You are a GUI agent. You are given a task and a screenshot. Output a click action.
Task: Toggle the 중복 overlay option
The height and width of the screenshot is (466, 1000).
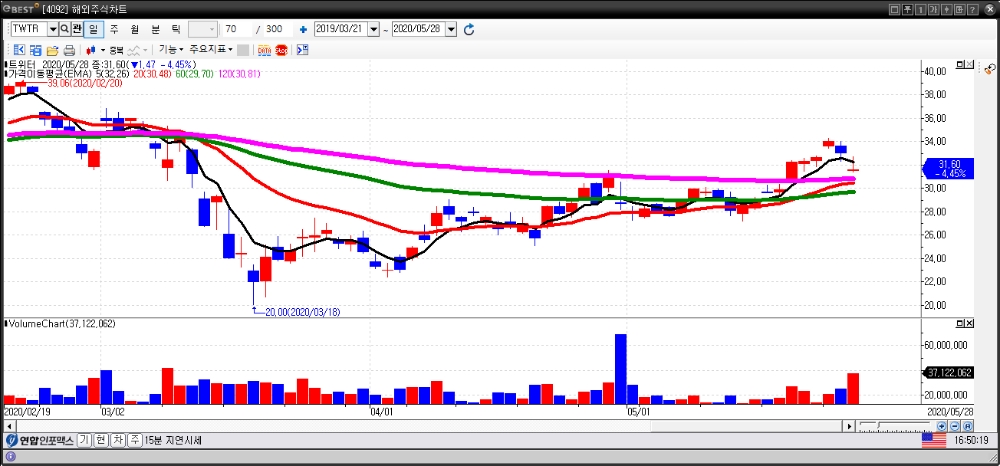(x=115, y=50)
